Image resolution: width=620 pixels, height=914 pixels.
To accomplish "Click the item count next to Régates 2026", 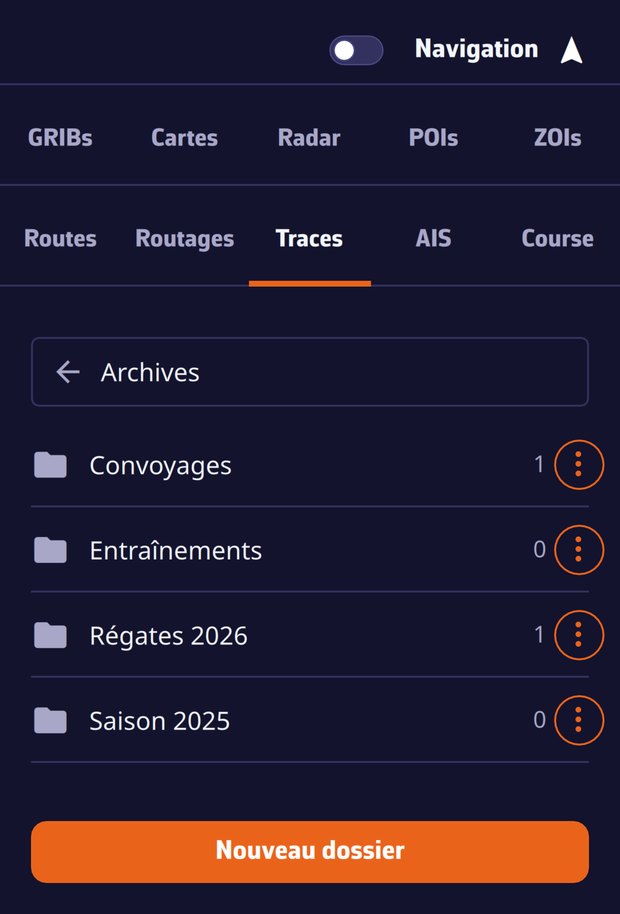I will pyautogui.click(x=539, y=635).
